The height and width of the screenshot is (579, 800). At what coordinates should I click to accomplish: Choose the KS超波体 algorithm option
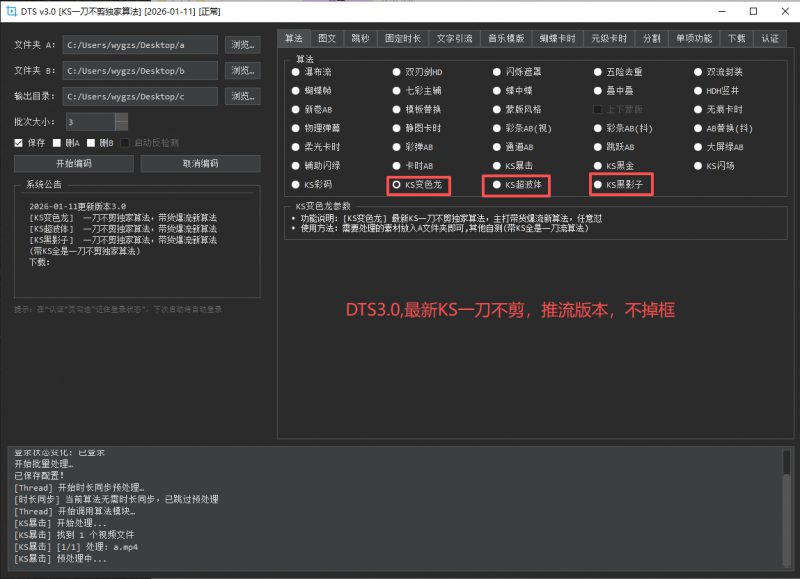498,185
